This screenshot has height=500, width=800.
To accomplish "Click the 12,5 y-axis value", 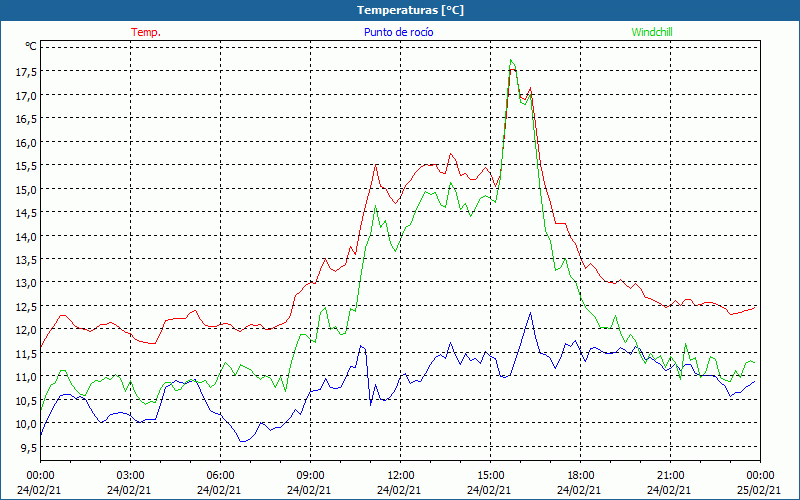I will 27,307.
